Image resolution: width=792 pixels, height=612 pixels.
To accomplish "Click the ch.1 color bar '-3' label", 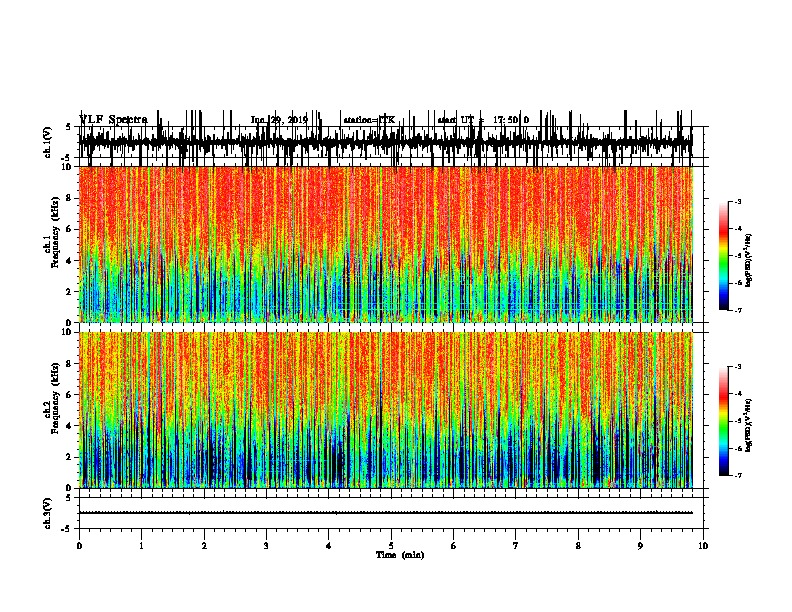I will coord(737,201).
